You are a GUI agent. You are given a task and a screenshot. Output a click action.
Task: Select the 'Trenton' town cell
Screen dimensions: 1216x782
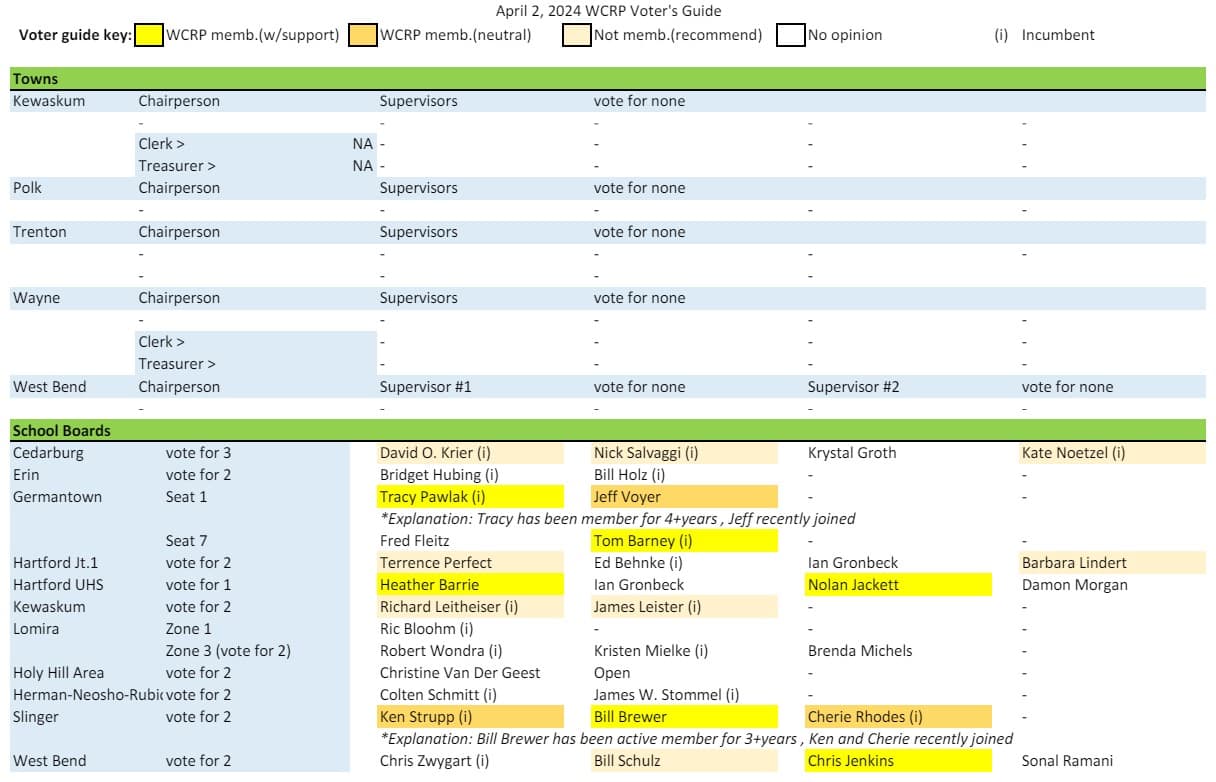tap(40, 232)
